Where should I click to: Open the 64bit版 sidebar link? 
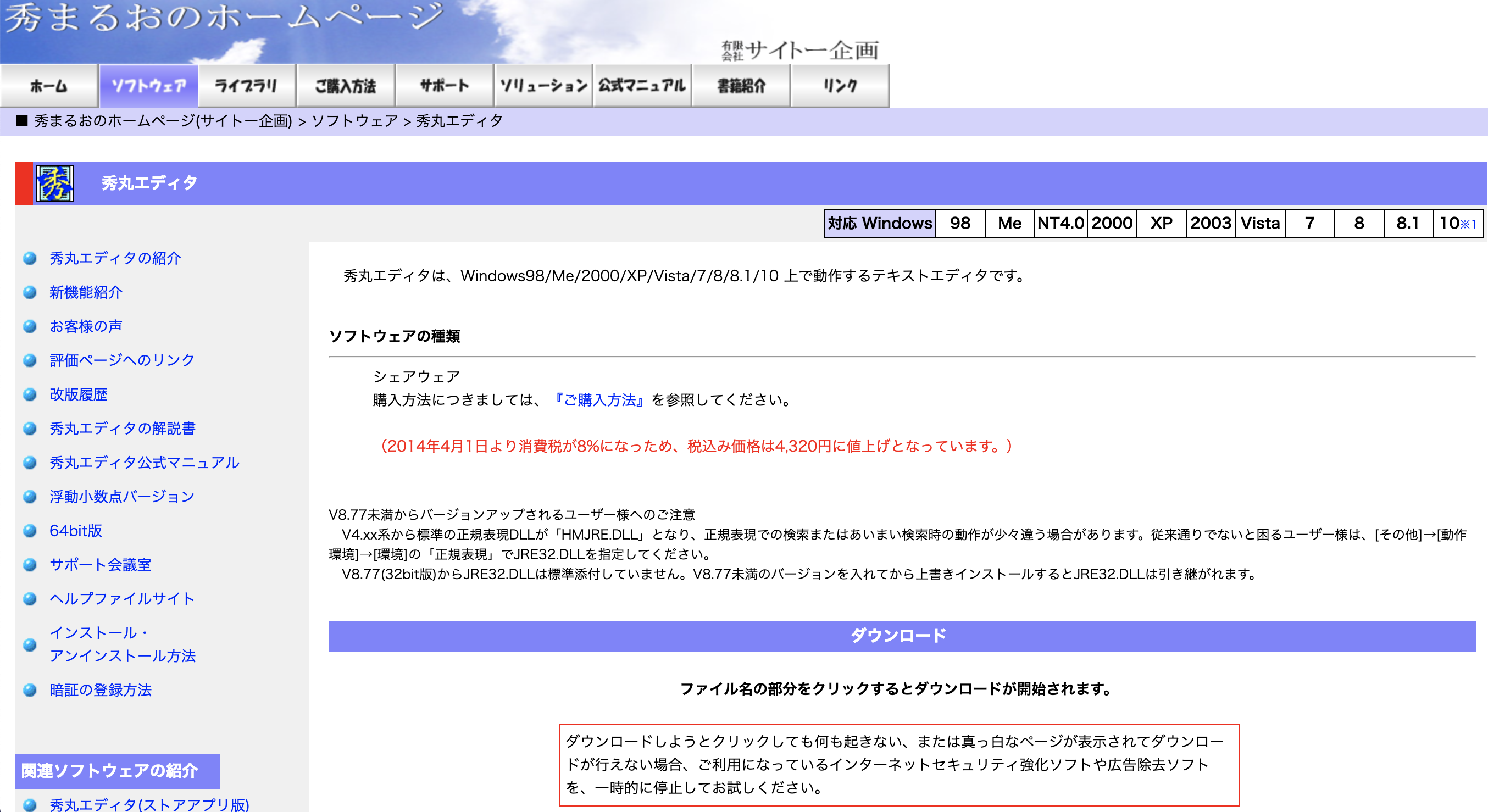76,531
